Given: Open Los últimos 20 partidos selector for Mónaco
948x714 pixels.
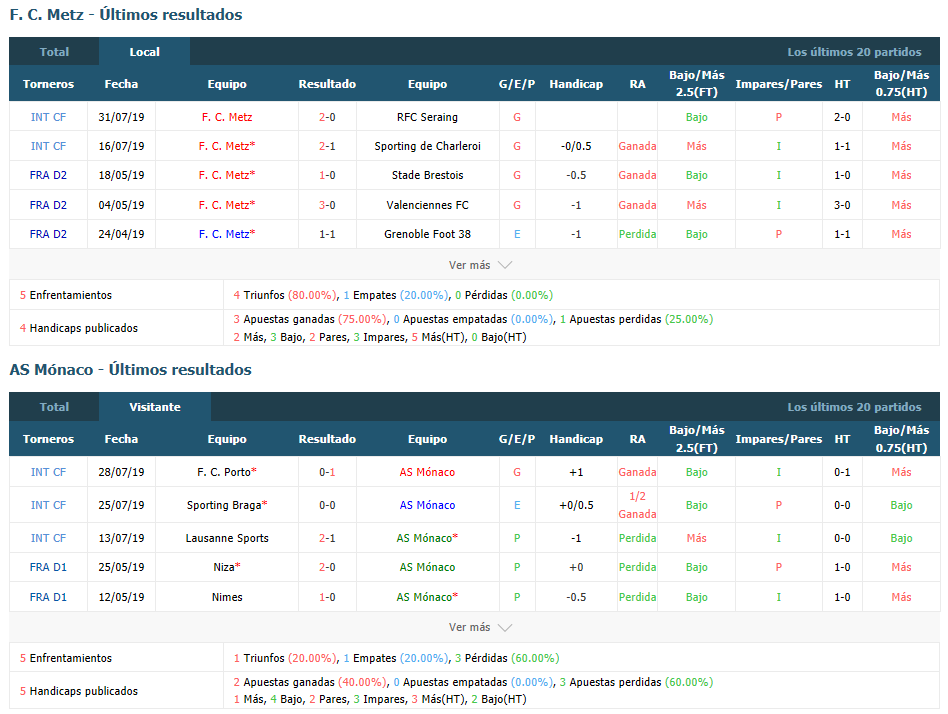Looking at the screenshot, I should pos(854,407).
